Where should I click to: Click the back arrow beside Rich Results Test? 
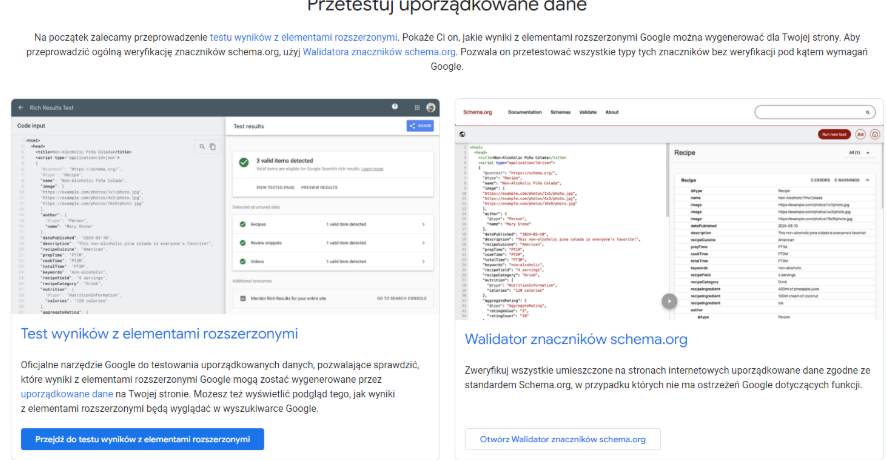(20, 107)
